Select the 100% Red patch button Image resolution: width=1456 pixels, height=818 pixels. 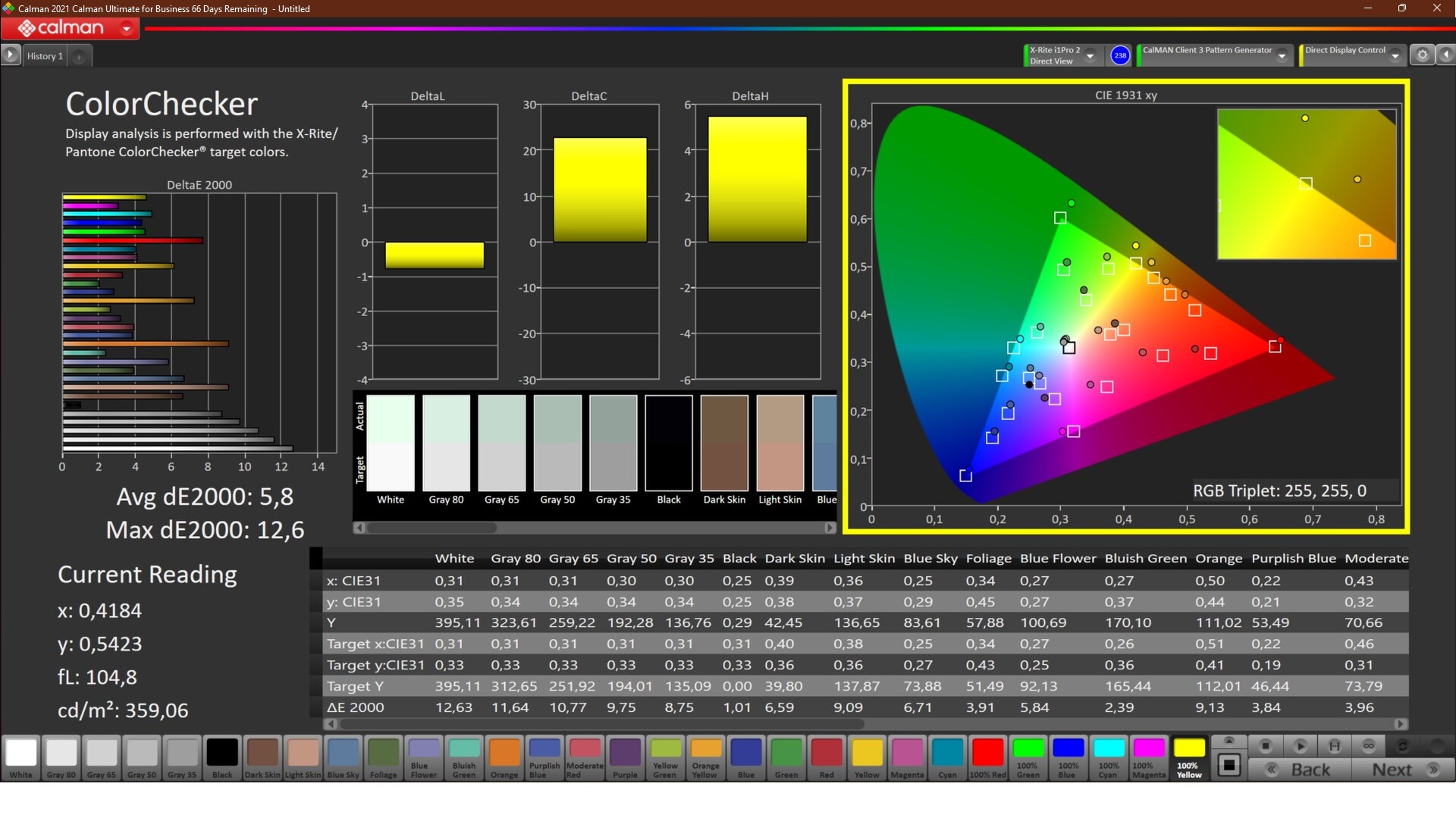tap(987, 757)
